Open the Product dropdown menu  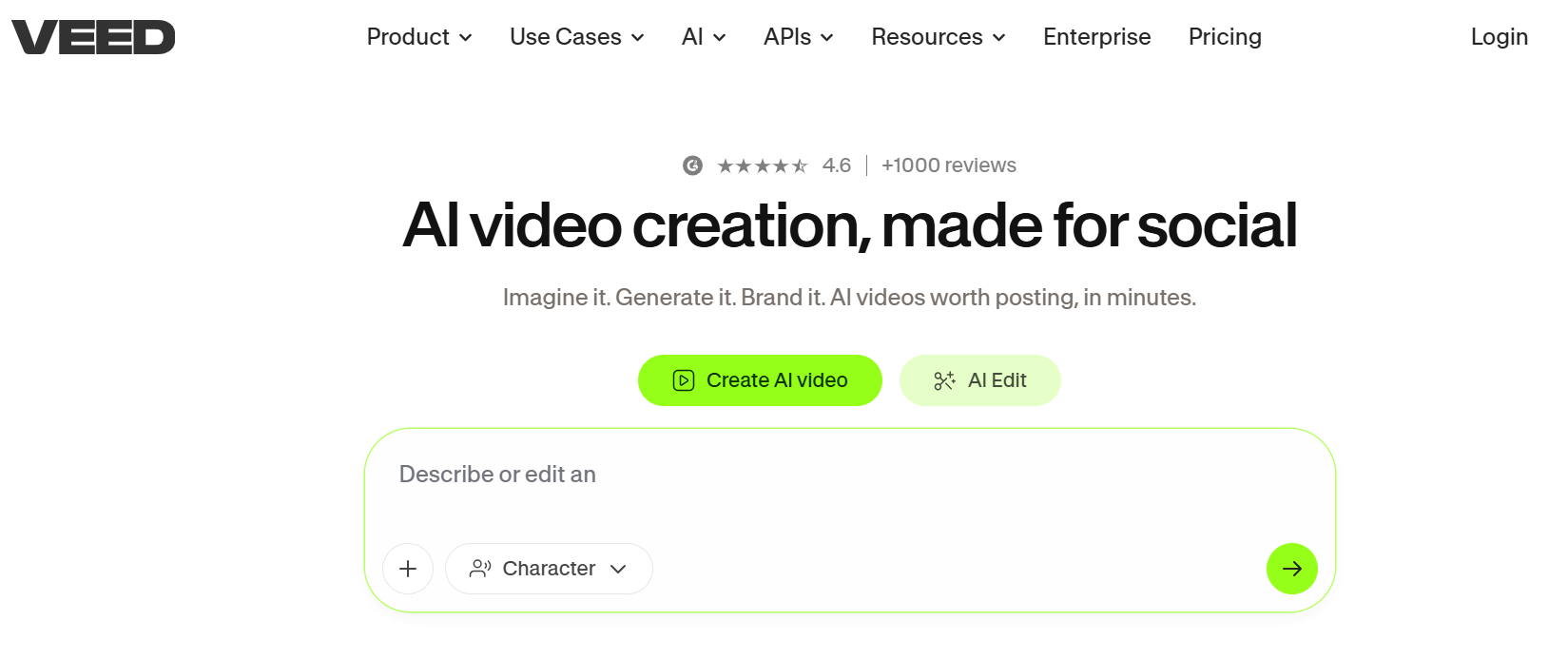tap(419, 37)
